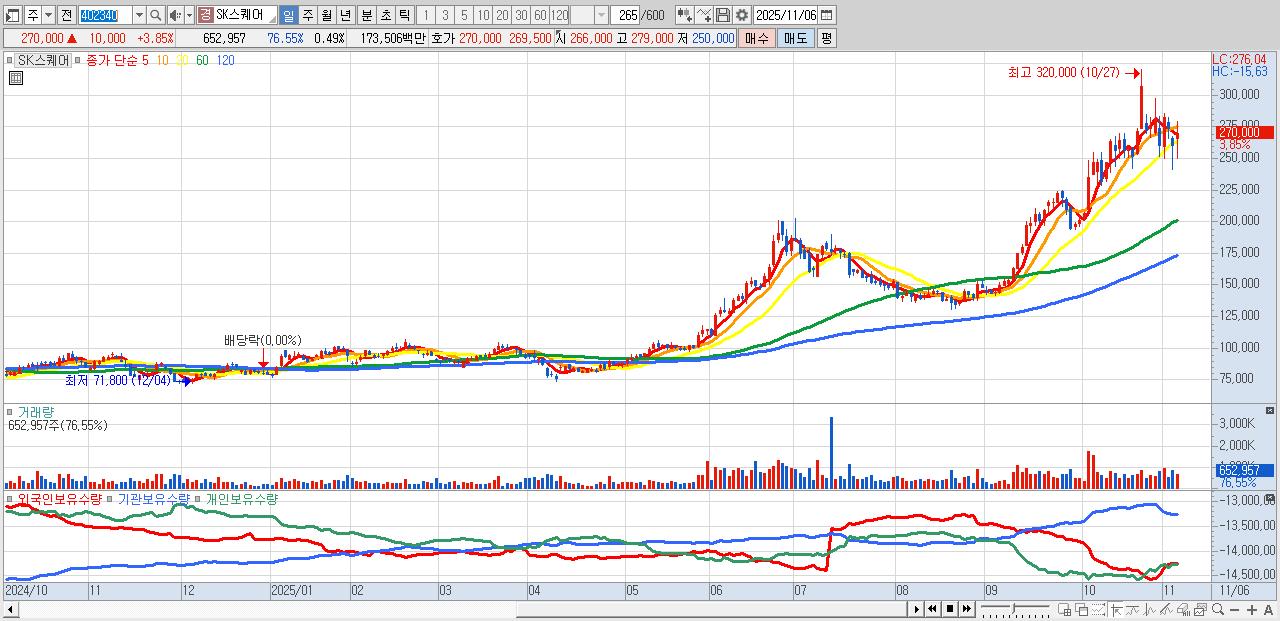Click the date field 2025/11/06
This screenshot has width=1280, height=621.
[786, 15]
